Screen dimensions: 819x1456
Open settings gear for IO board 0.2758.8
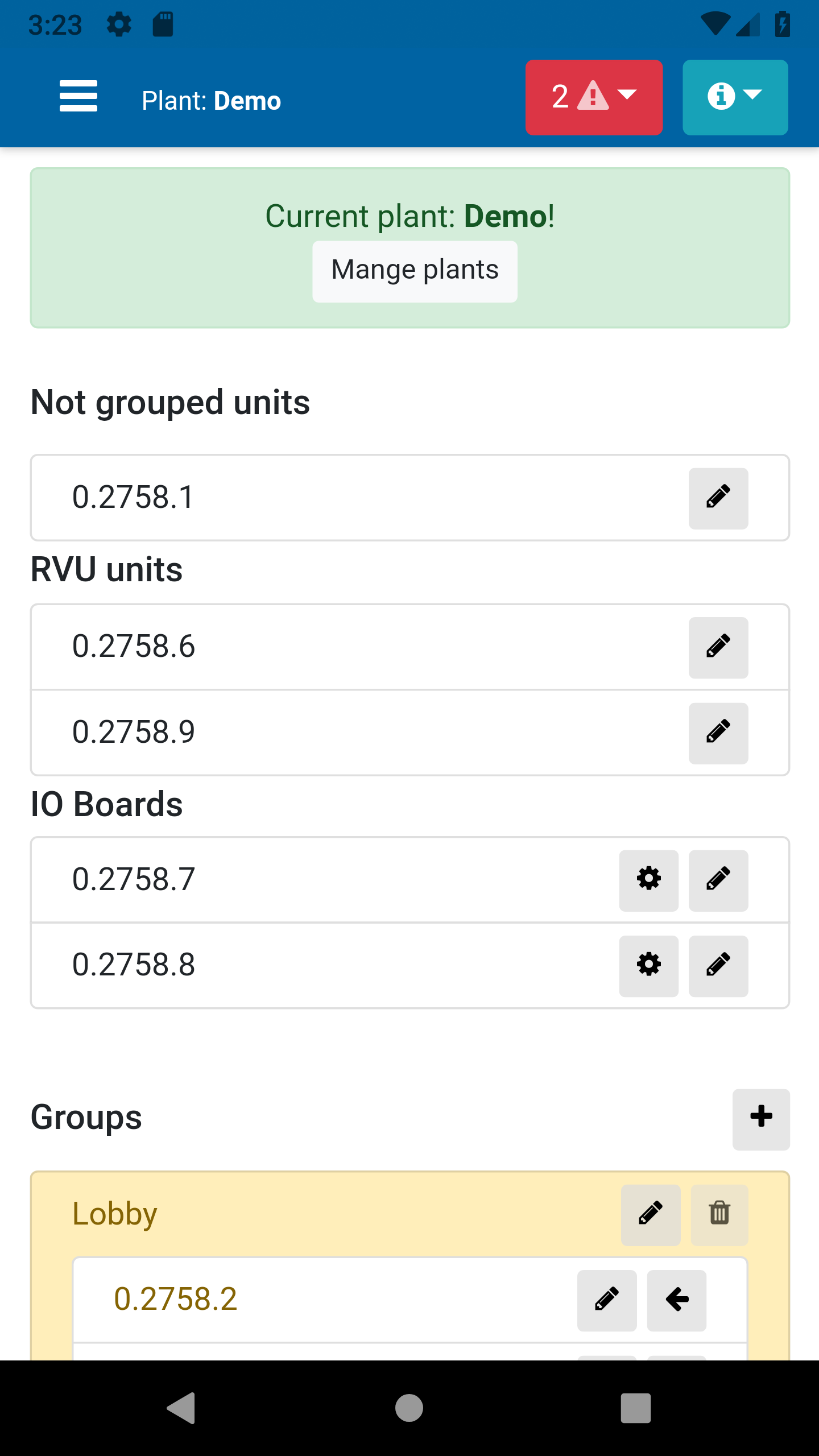click(x=649, y=966)
